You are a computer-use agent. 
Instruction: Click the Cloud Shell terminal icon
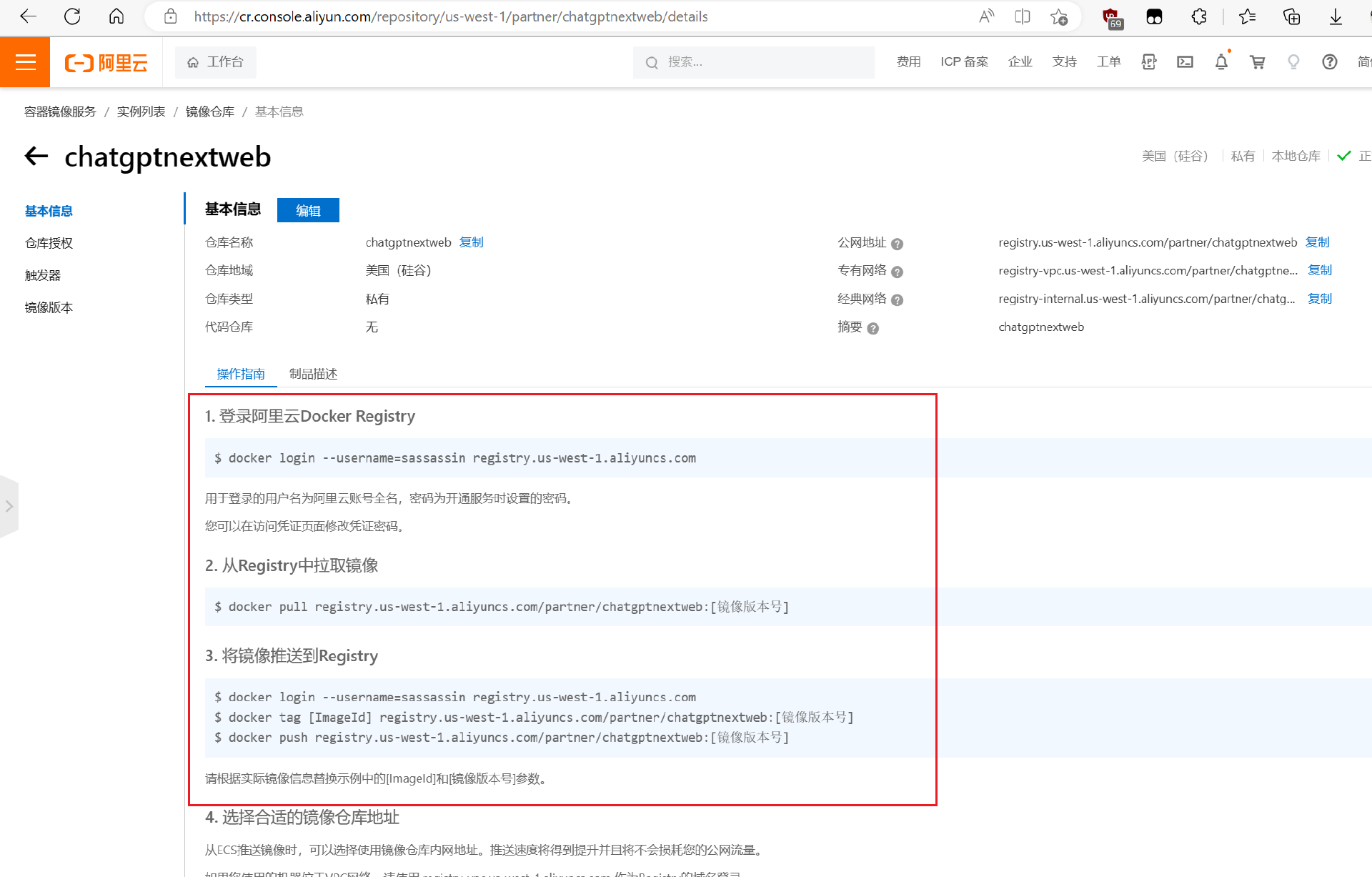(x=1185, y=62)
